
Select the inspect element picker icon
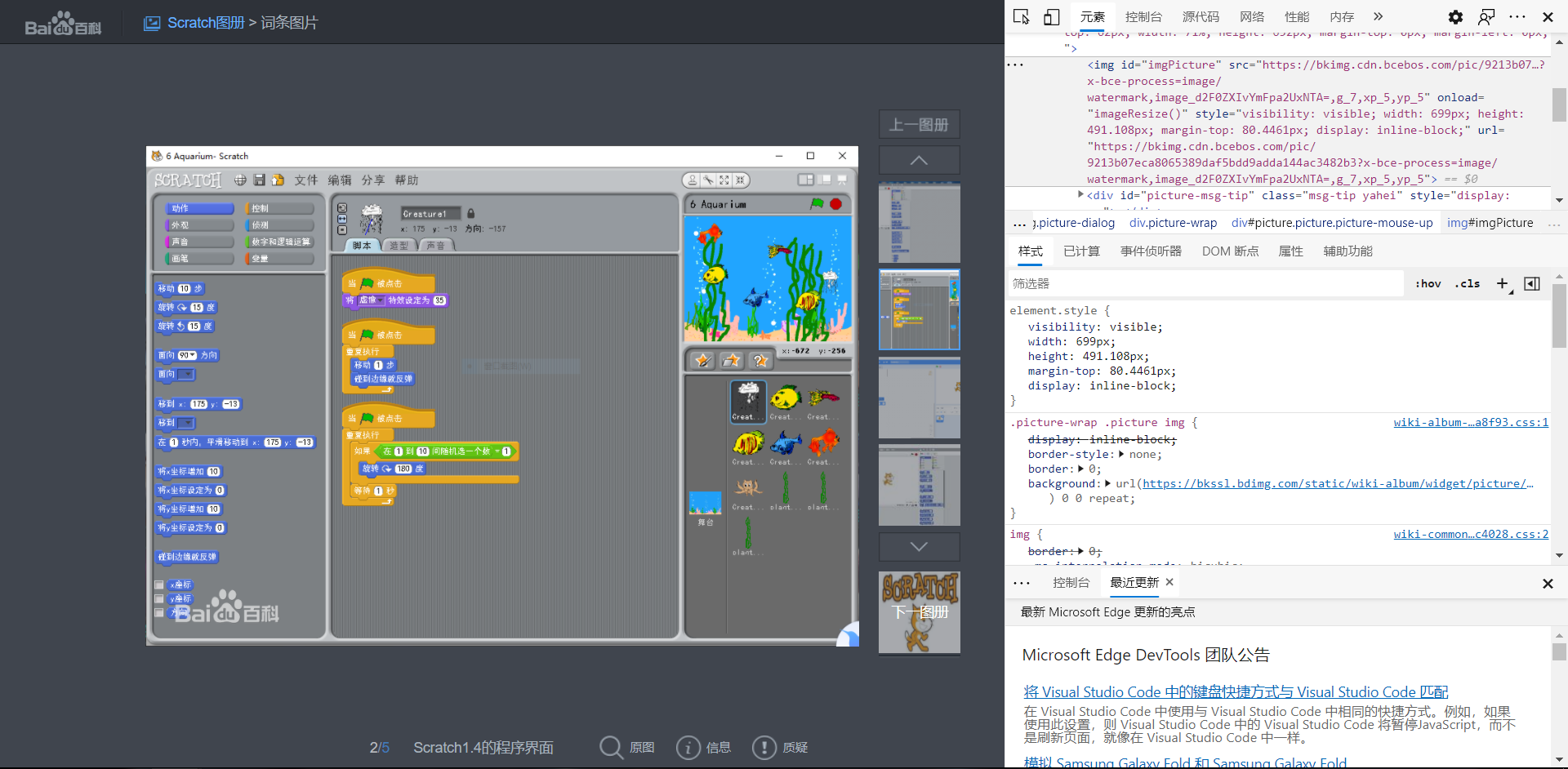[x=1022, y=16]
